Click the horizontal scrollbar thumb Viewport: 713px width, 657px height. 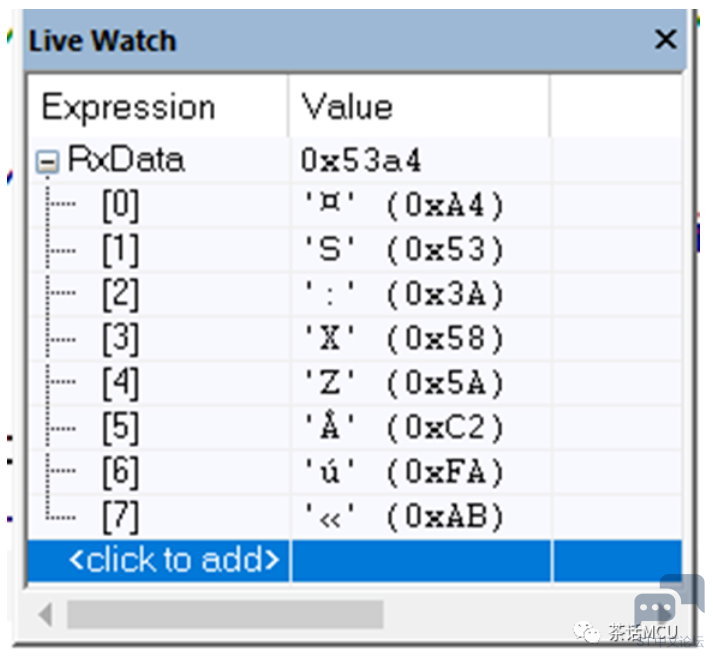225,615
